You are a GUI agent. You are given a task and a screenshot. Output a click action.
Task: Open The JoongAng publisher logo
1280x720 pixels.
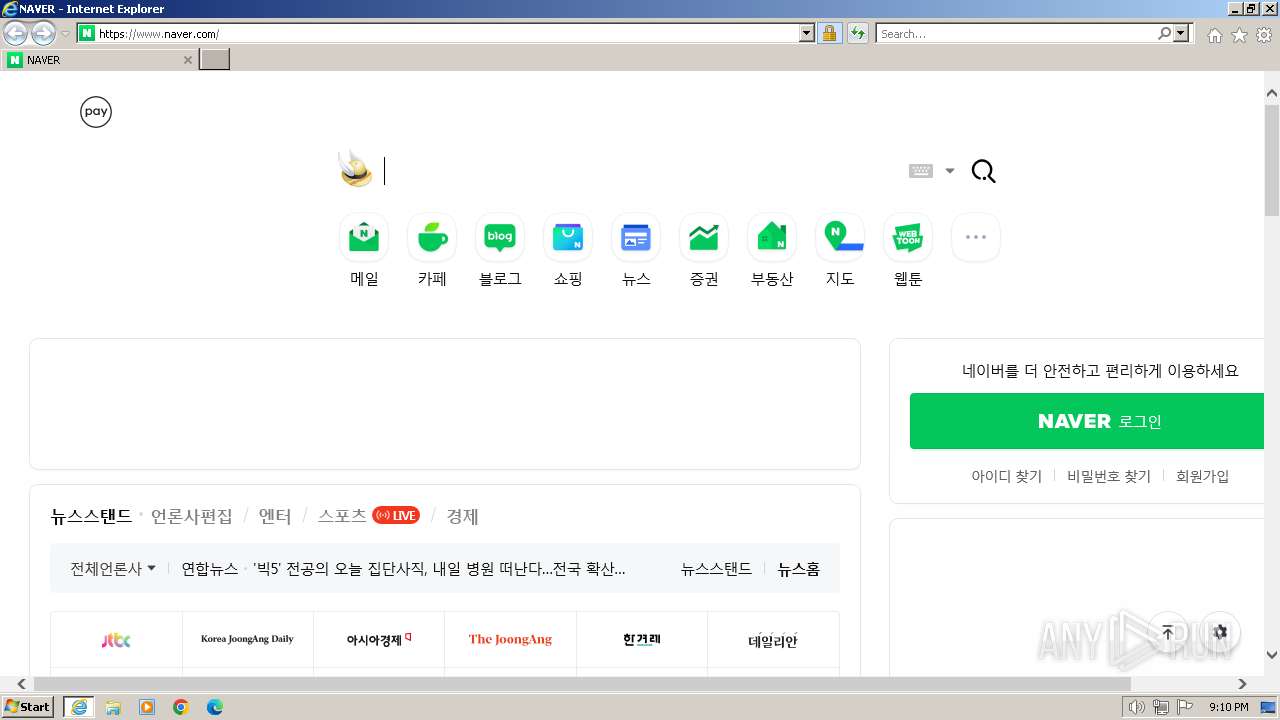pos(510,640)
